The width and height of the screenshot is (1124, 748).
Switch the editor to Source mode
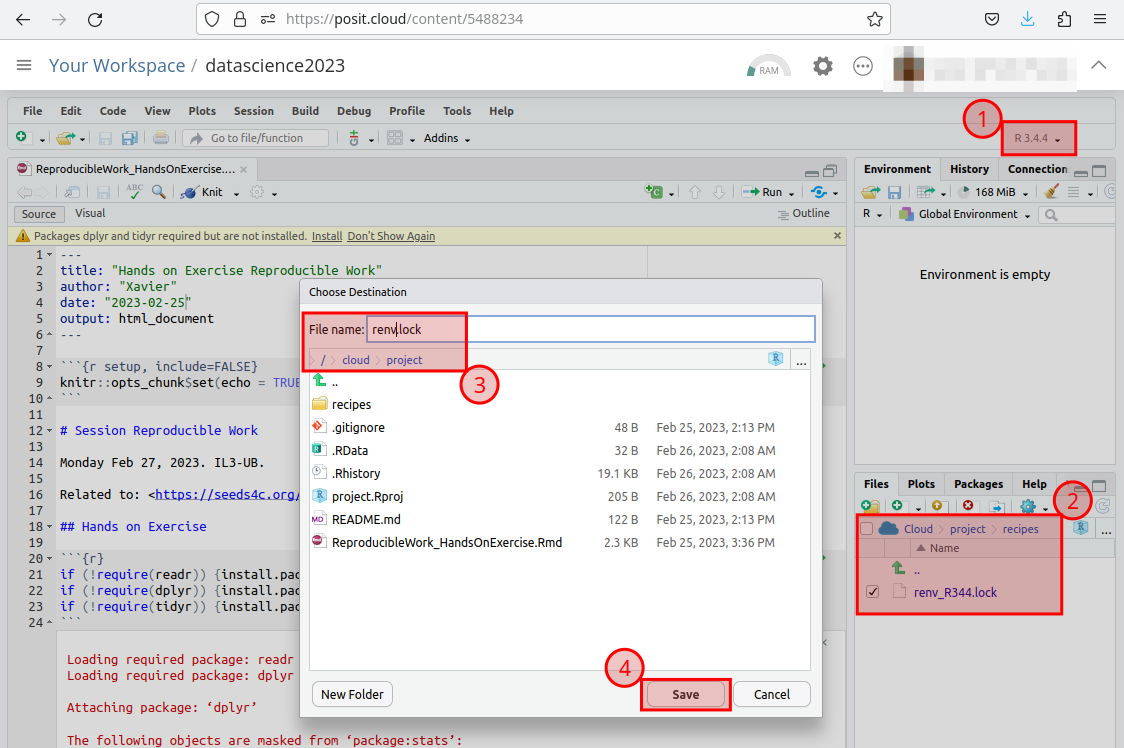pyautogui.click(x=39, y=214)
